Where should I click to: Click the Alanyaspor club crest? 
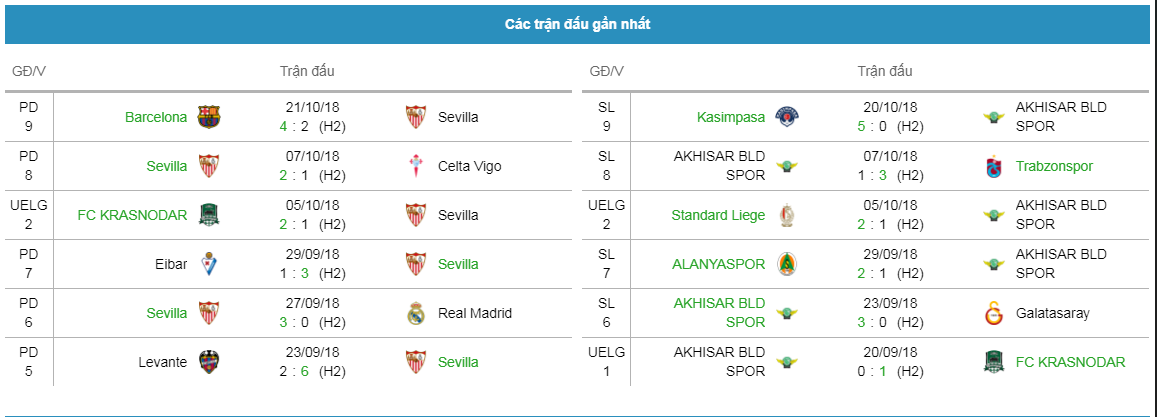(787, 264)
